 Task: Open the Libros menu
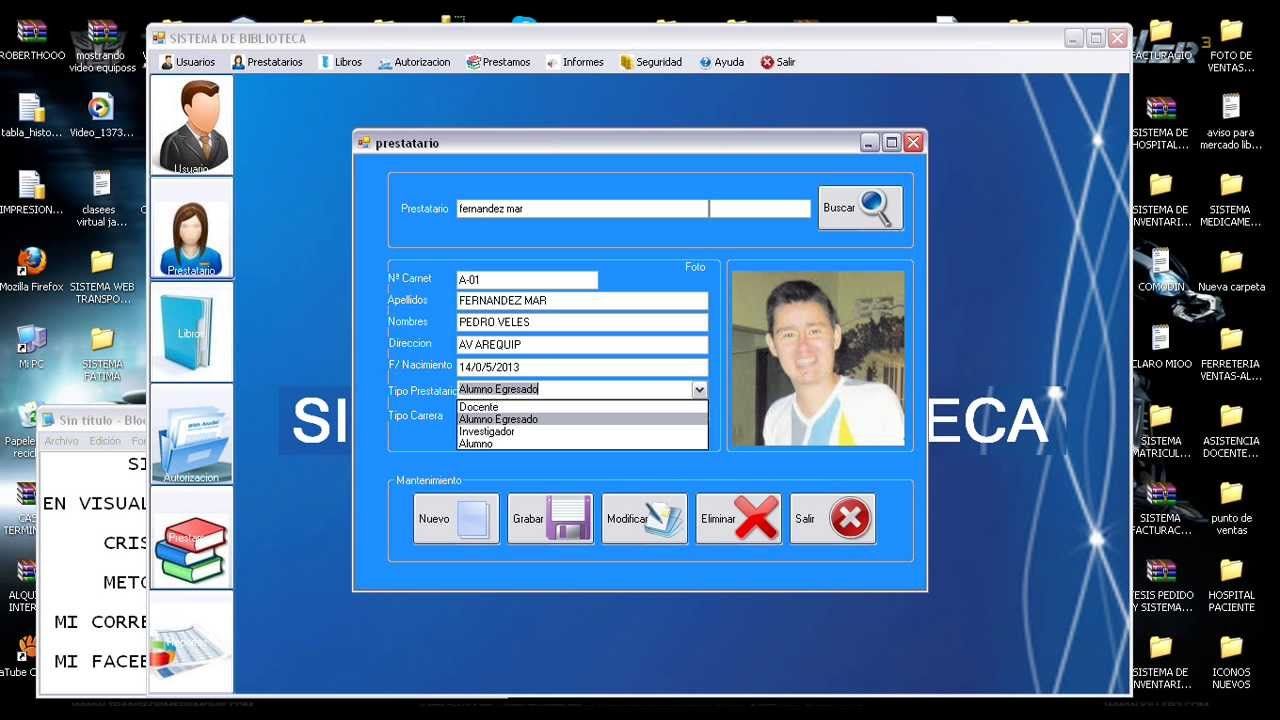click(x=341, y=62)
